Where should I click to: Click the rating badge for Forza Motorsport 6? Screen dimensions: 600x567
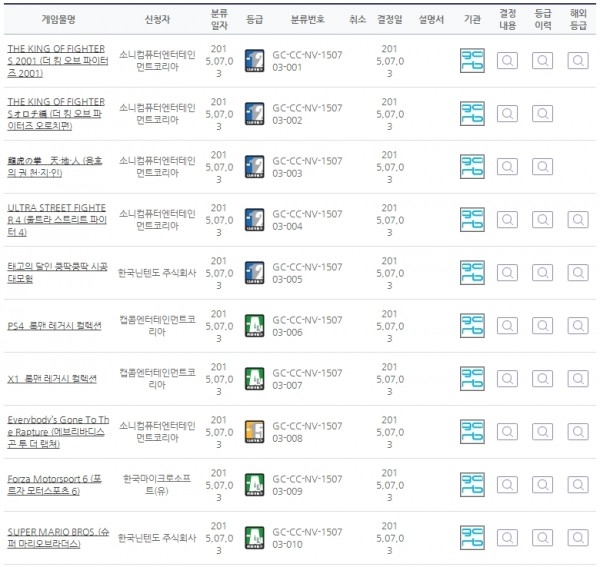[255, 484]
